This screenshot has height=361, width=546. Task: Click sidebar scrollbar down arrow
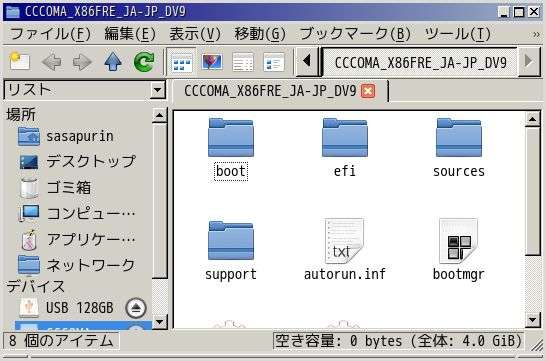tap(159, 322)
